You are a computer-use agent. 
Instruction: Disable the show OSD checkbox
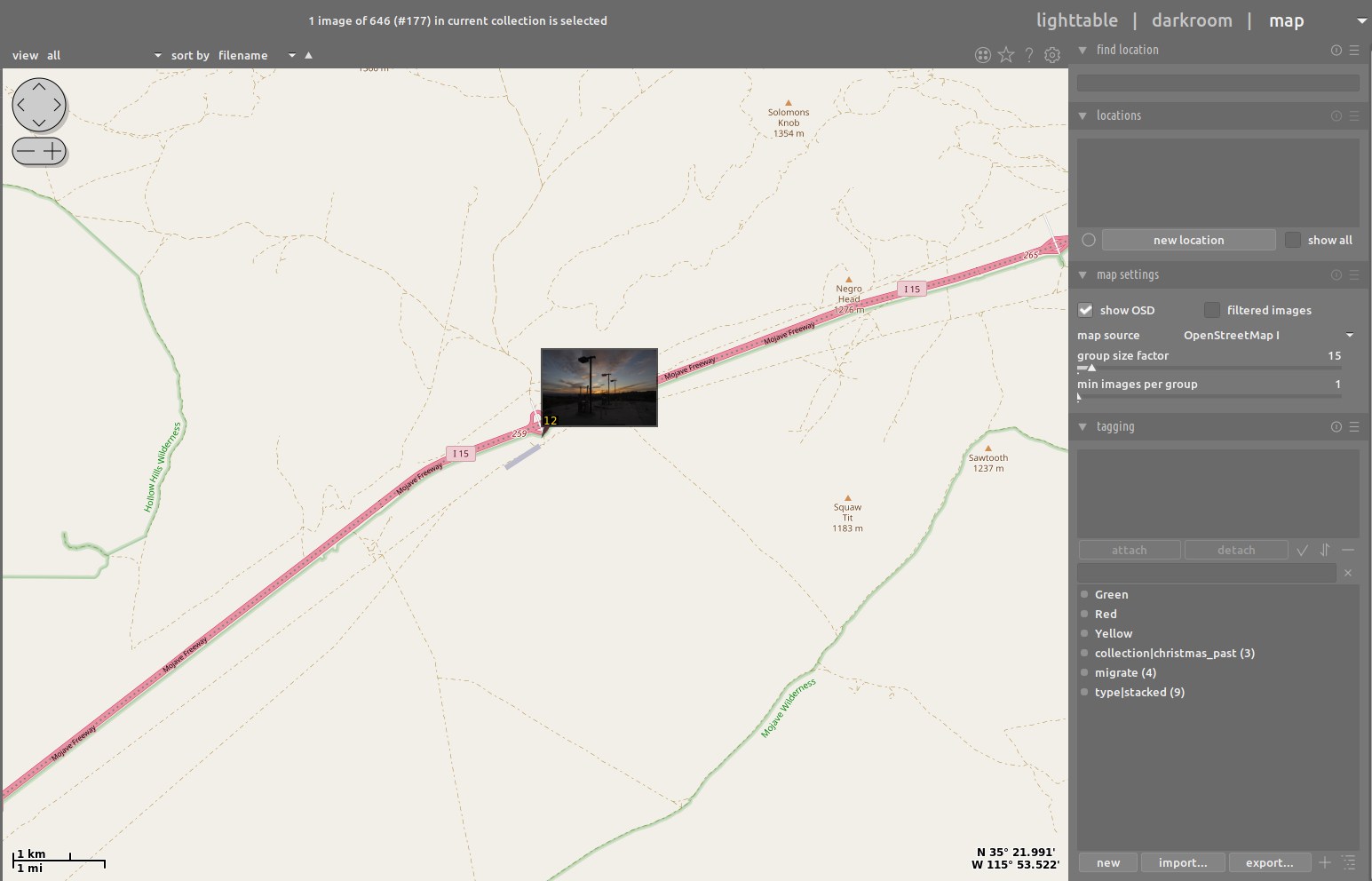pos(1085,310)
